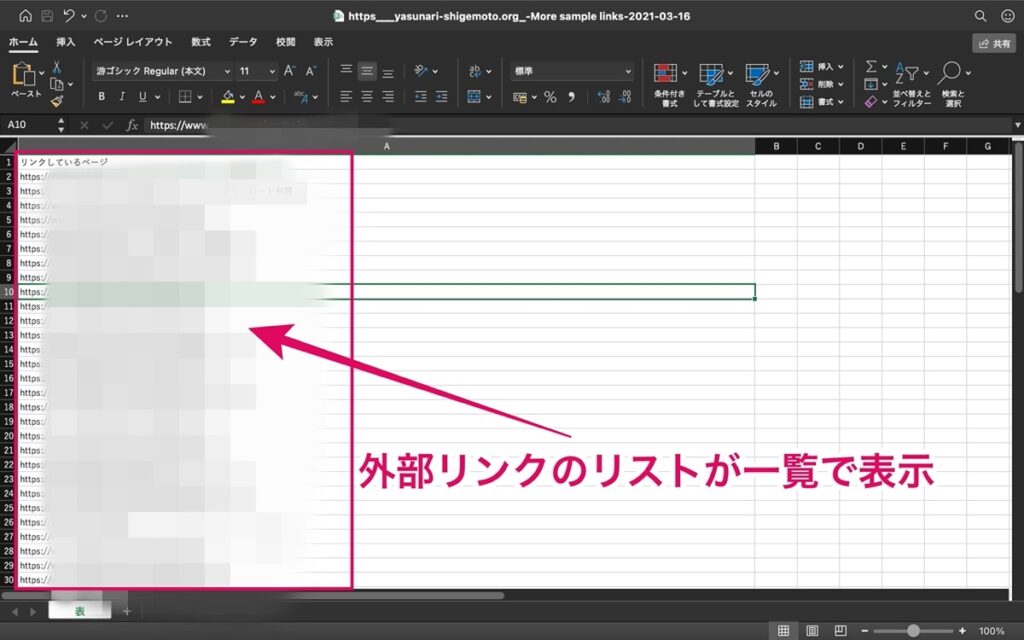Open the search magnifier in title bar
The height and width of the screenshot is (640, 1024).
(980, 16)
